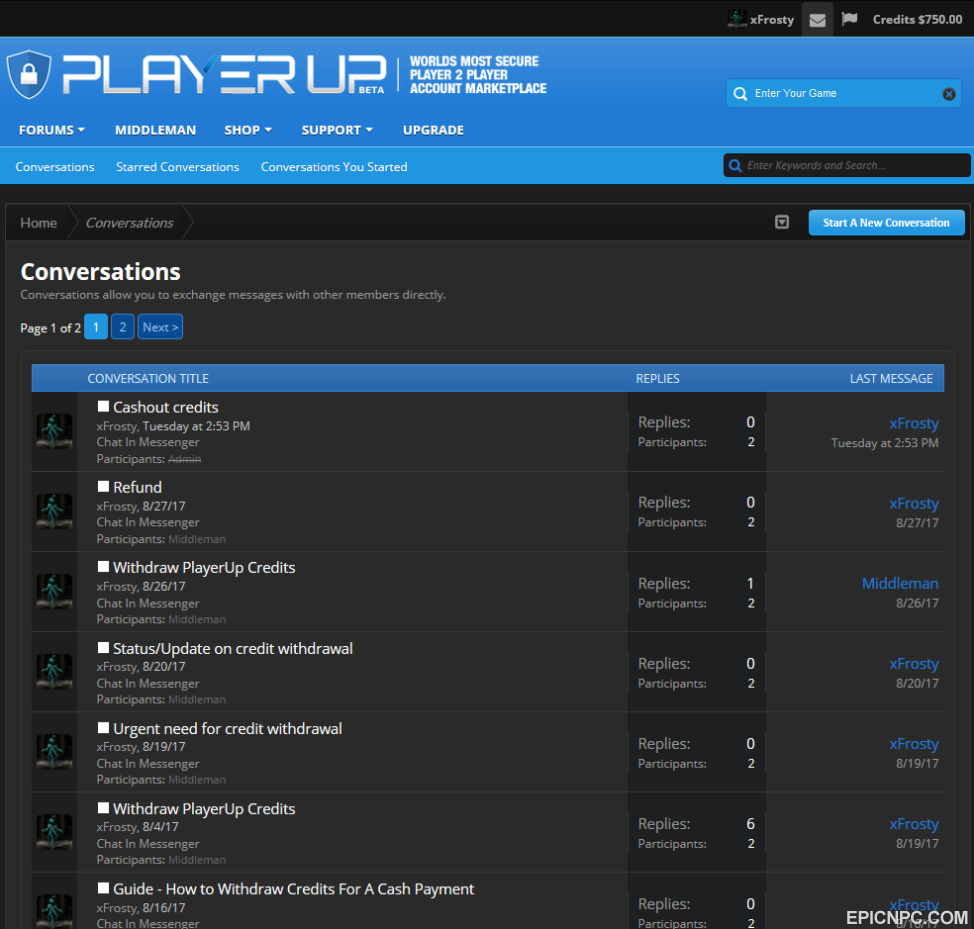Click the keyword search magnifier icon
This screenshot has height=929, width=974.
[x=735, y=166]
